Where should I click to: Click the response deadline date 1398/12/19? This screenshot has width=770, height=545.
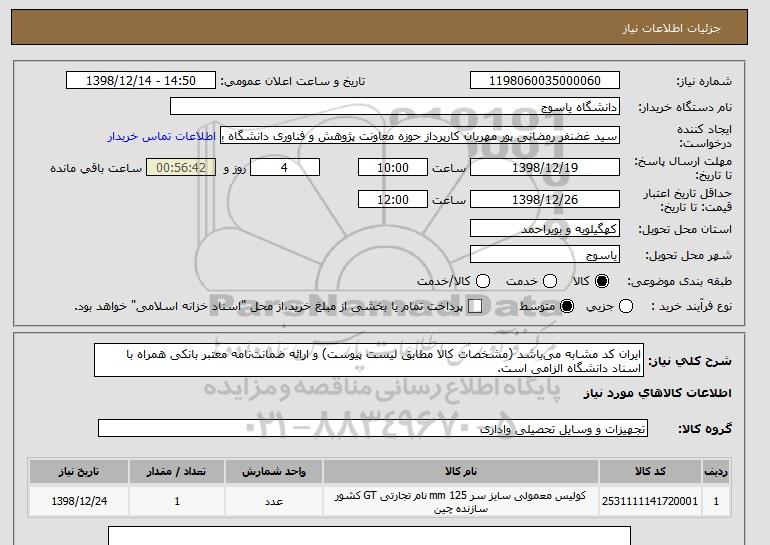click(x=545, y=167)
